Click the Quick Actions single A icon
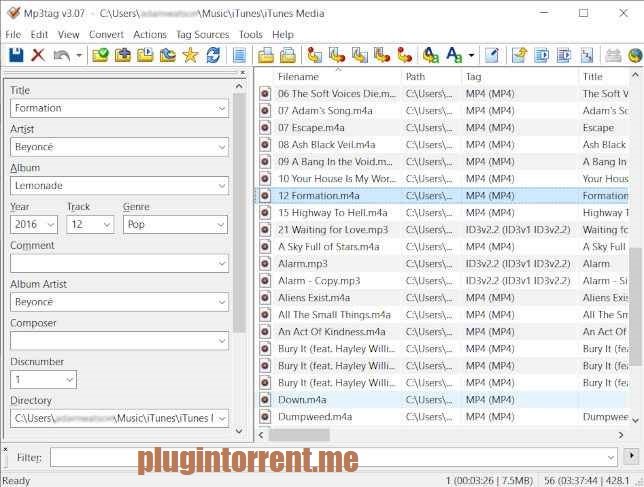 (x=454, y=55)
